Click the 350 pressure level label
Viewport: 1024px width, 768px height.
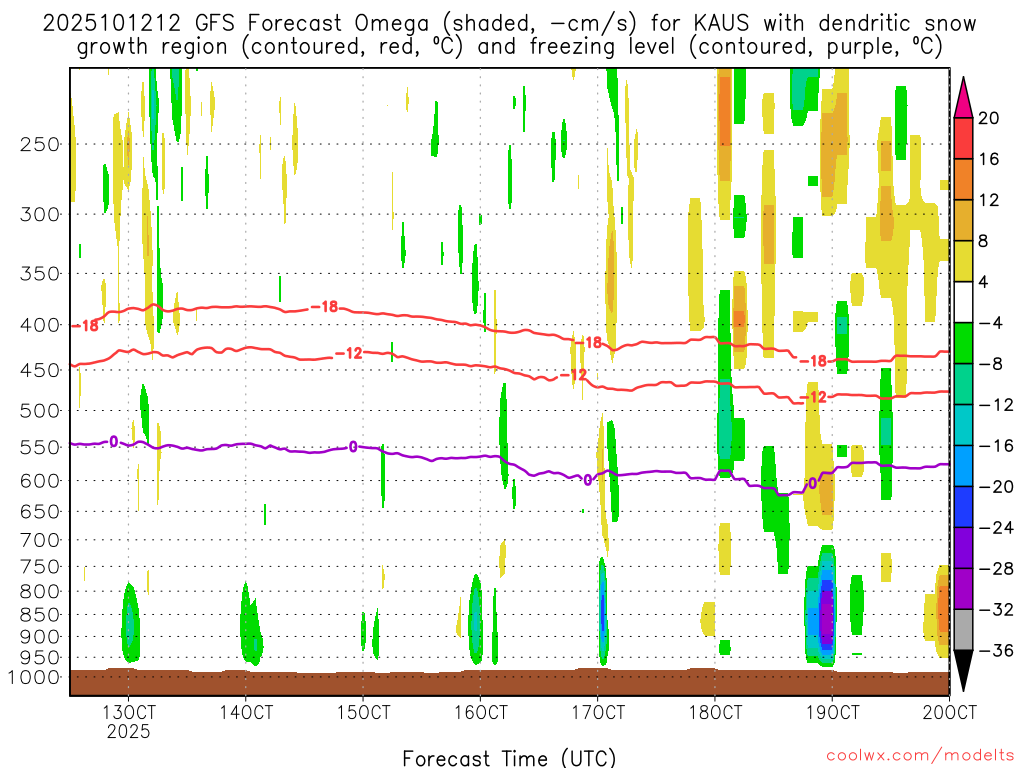click(x=40, y=274)
